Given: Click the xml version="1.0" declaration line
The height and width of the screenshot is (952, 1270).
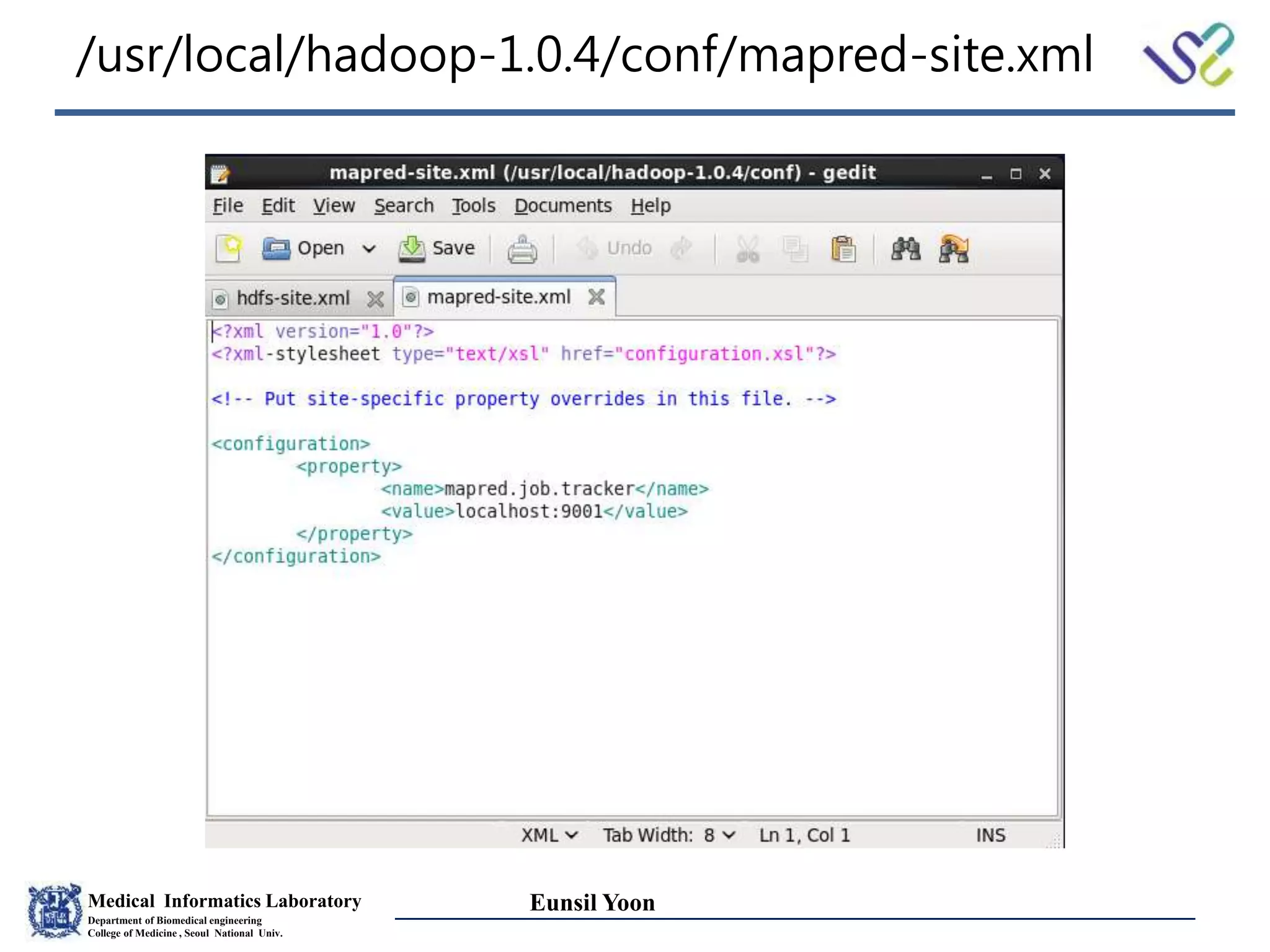Looking at the screenshot, I should 322,332.
